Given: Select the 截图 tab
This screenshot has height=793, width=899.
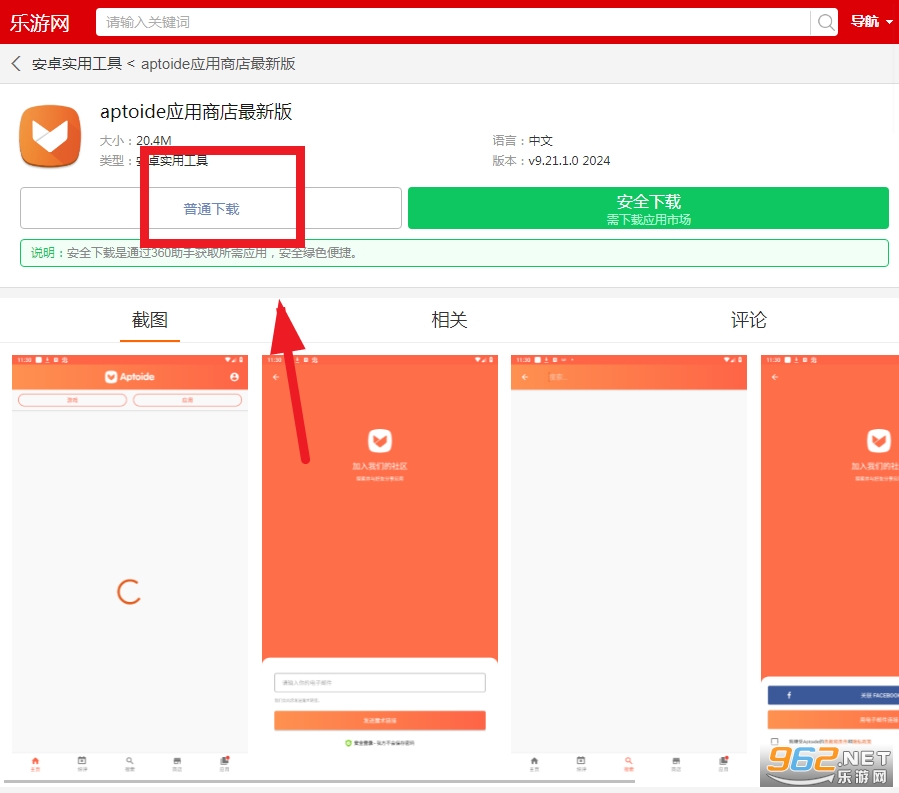Looking at the screenshot, I should coord(150,320).
